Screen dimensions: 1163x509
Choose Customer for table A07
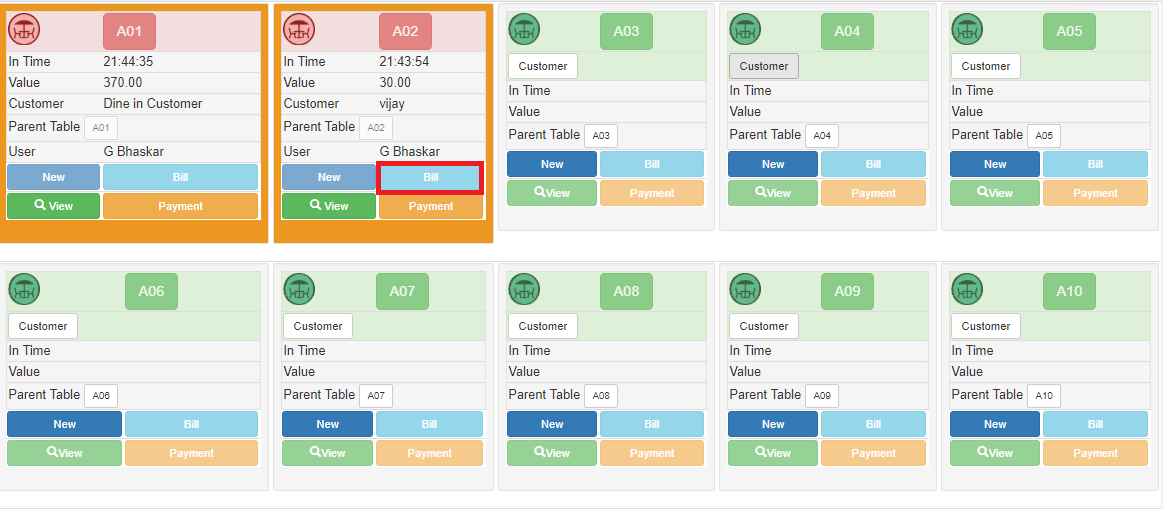(318, 326)
